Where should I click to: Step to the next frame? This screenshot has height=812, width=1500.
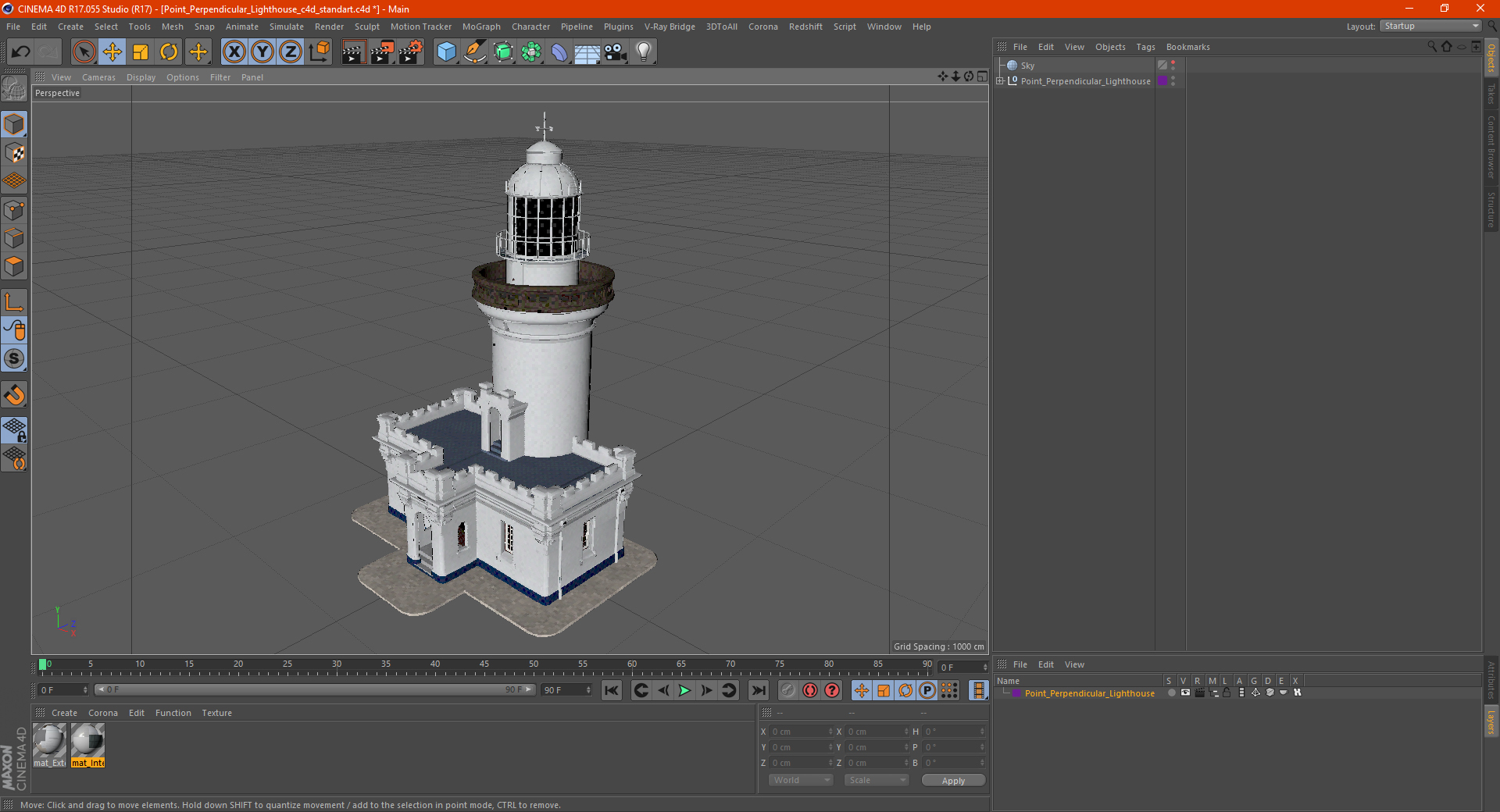(706, 690)
